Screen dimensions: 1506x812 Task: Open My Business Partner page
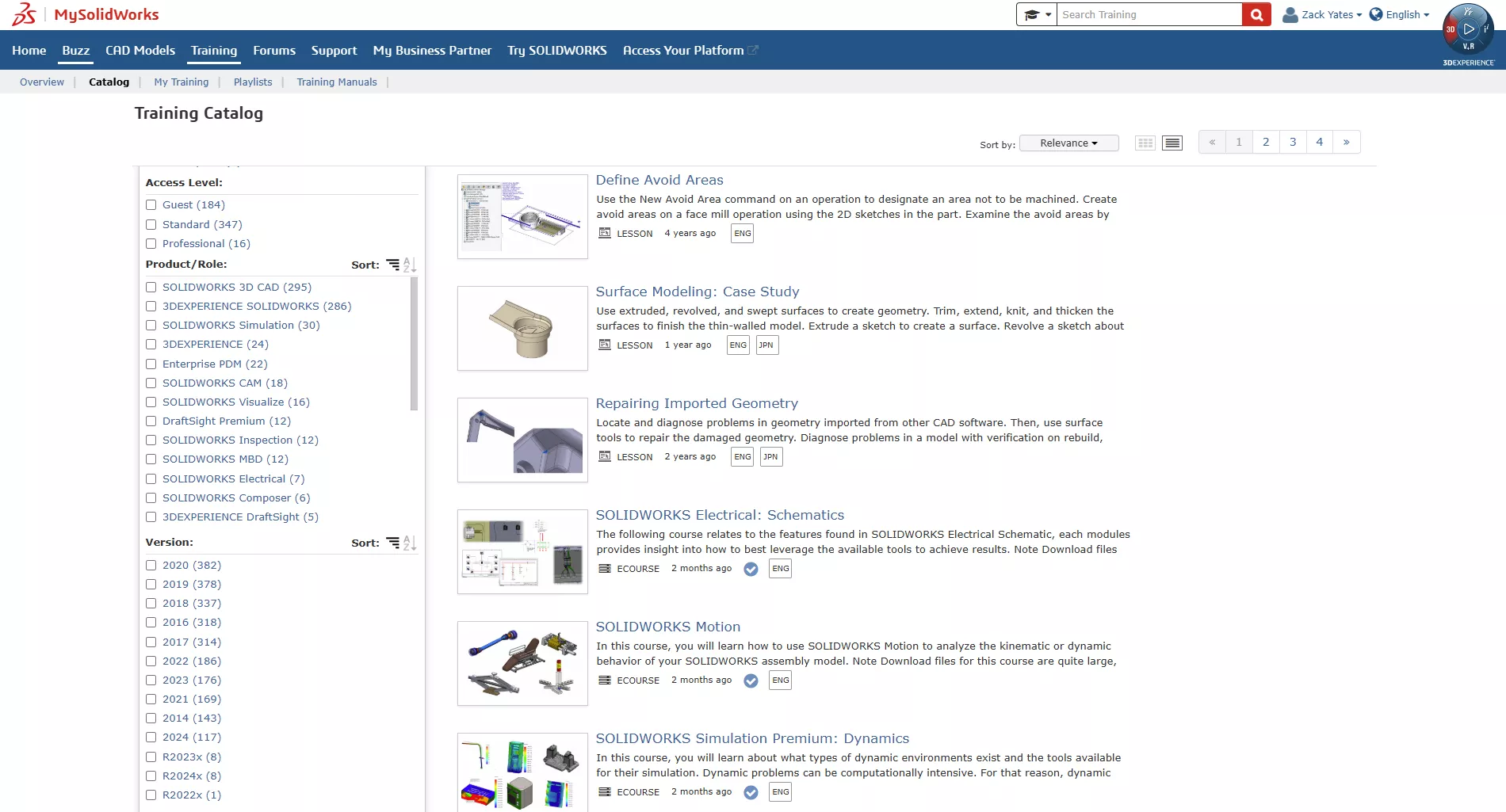432,50
